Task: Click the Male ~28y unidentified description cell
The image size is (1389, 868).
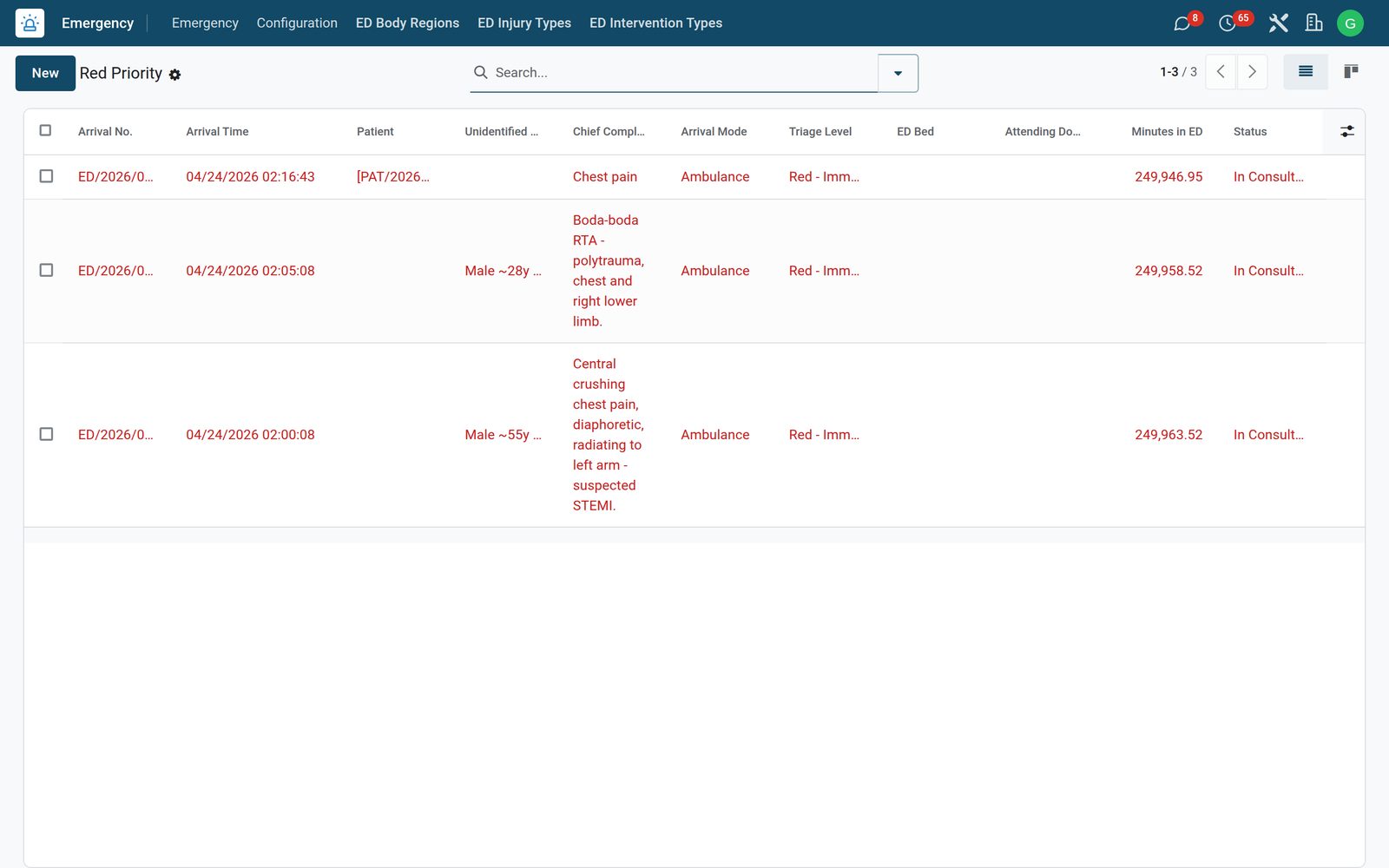Action: tap(503, 271)
